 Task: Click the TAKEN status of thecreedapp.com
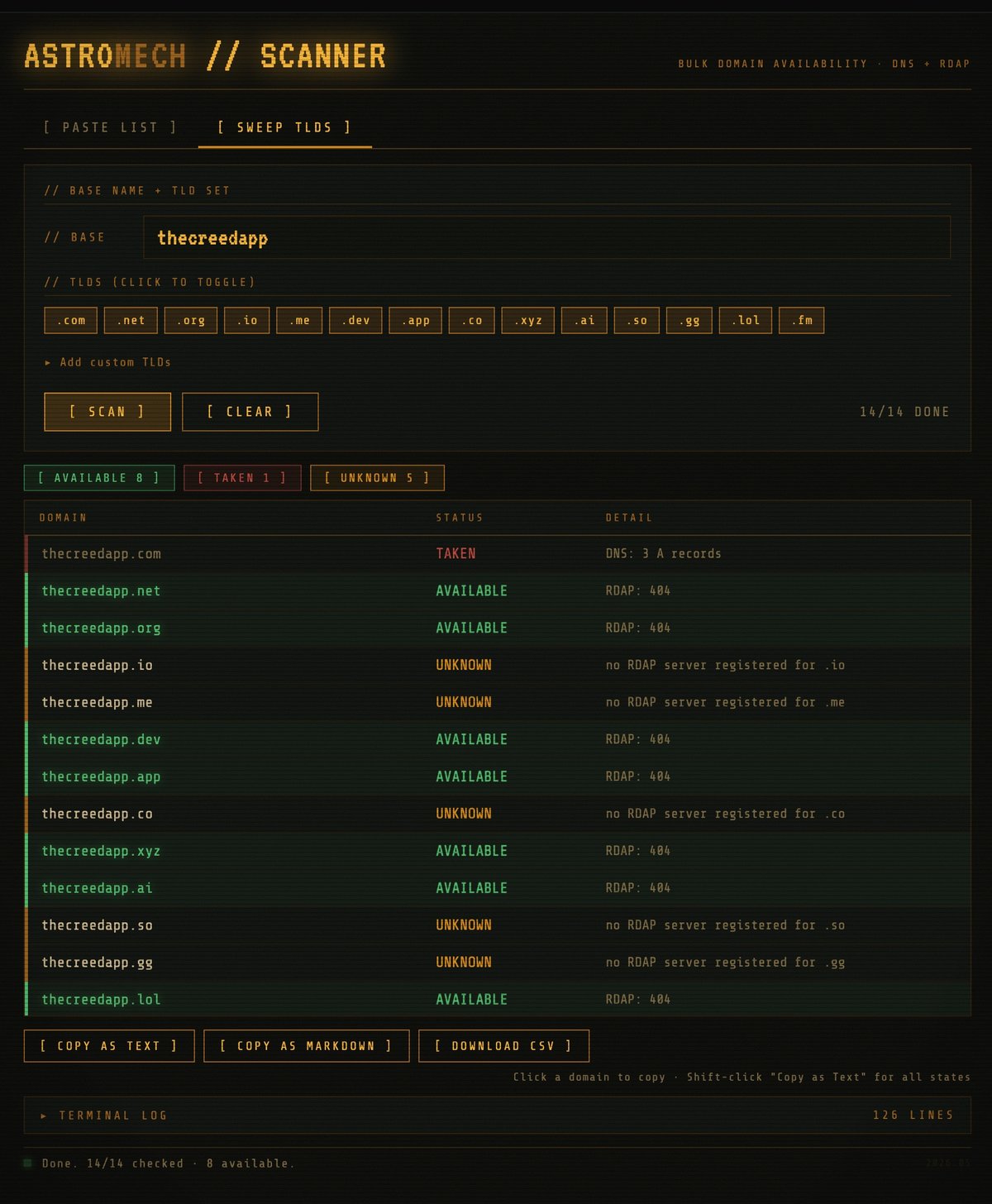(456, 554)
